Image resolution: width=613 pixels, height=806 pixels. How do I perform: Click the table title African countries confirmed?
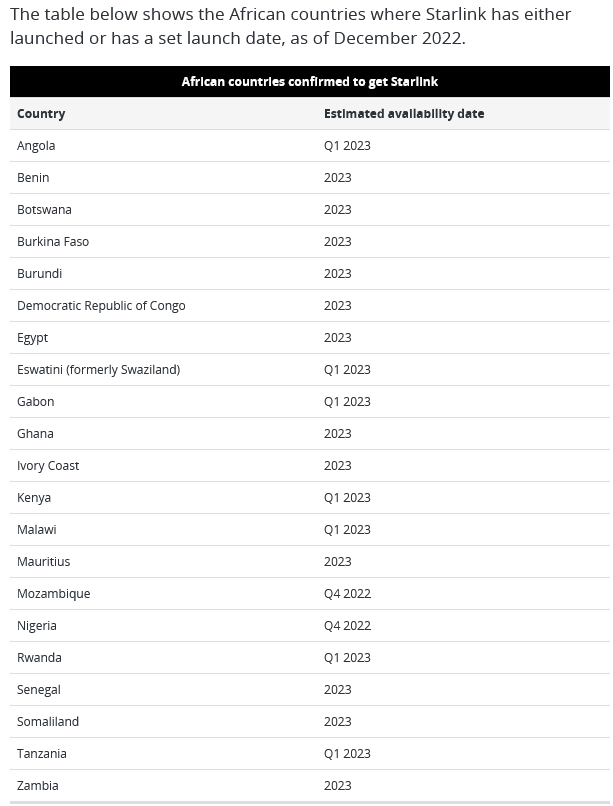pyautogui.click(x=310, y=82)
